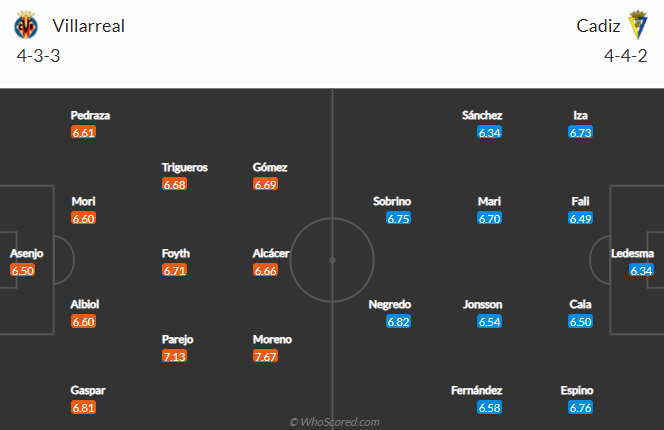Image resolution: width=664 pixels, height=430 pixels.
Task: Open the Cadiz team name link
Action: (597, 26)
